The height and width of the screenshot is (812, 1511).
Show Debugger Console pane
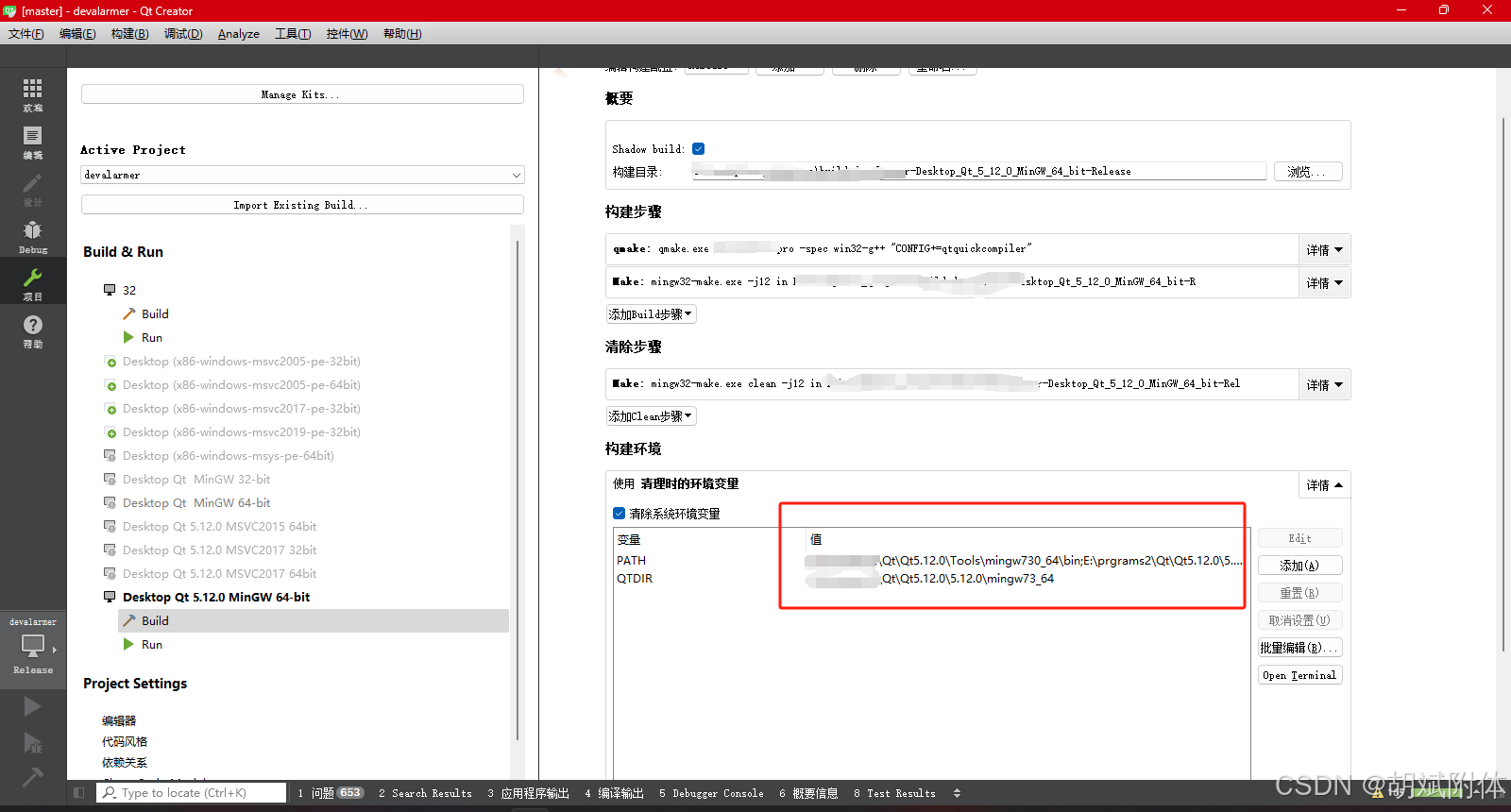(x=711, y=793)
